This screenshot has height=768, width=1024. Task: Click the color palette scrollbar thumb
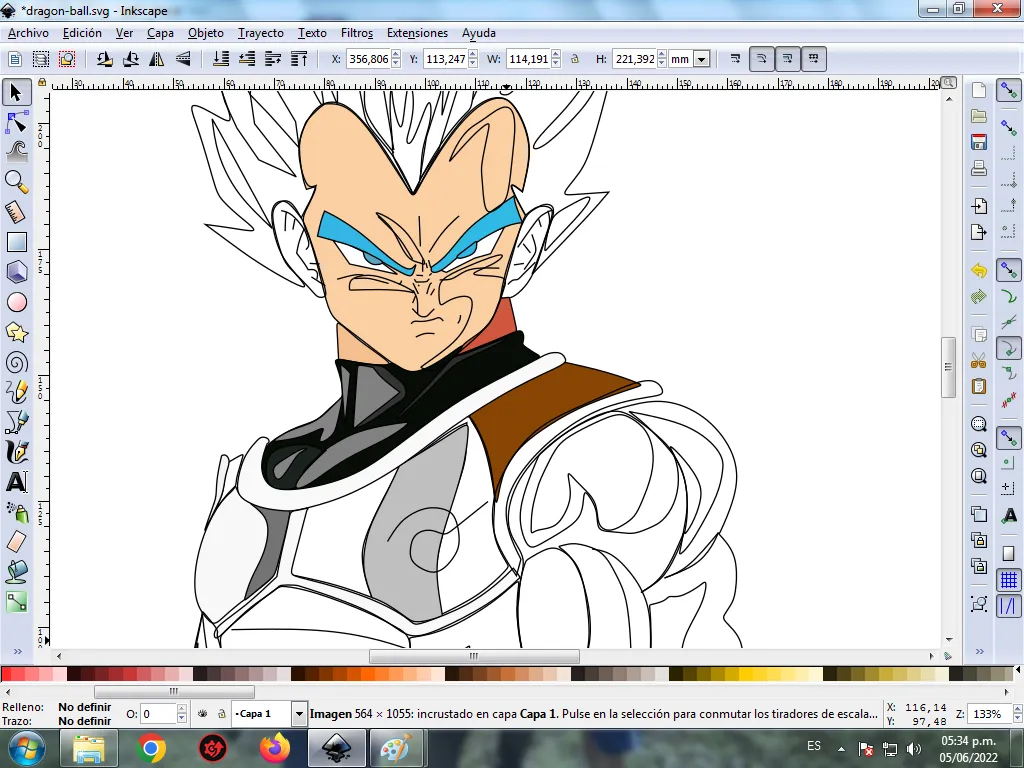pos(174,691)
